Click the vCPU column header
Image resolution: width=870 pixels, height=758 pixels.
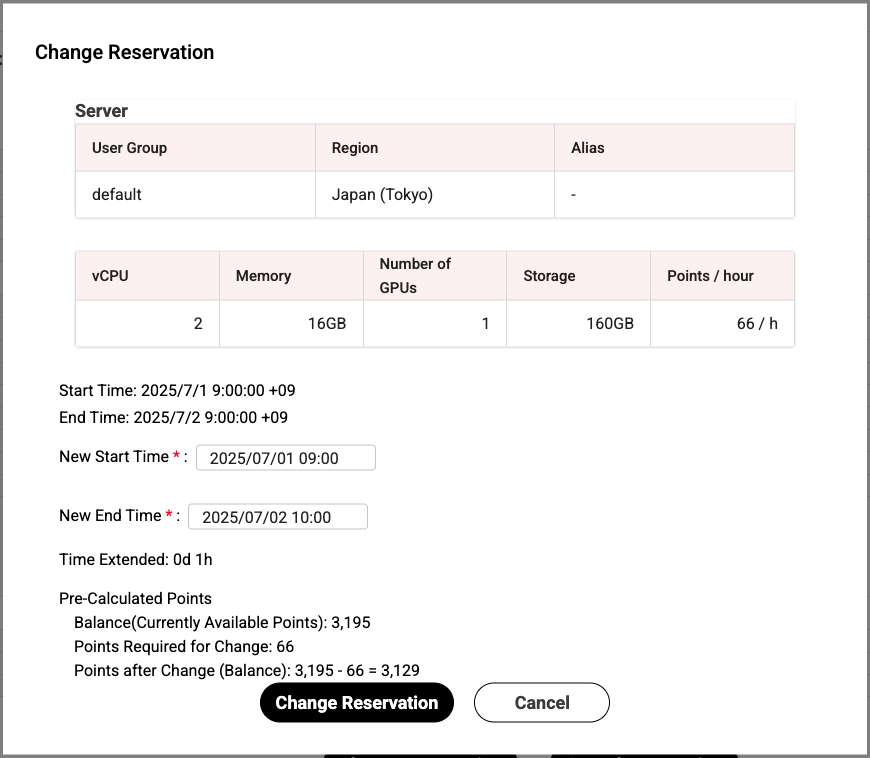click(x=110, y=276)
